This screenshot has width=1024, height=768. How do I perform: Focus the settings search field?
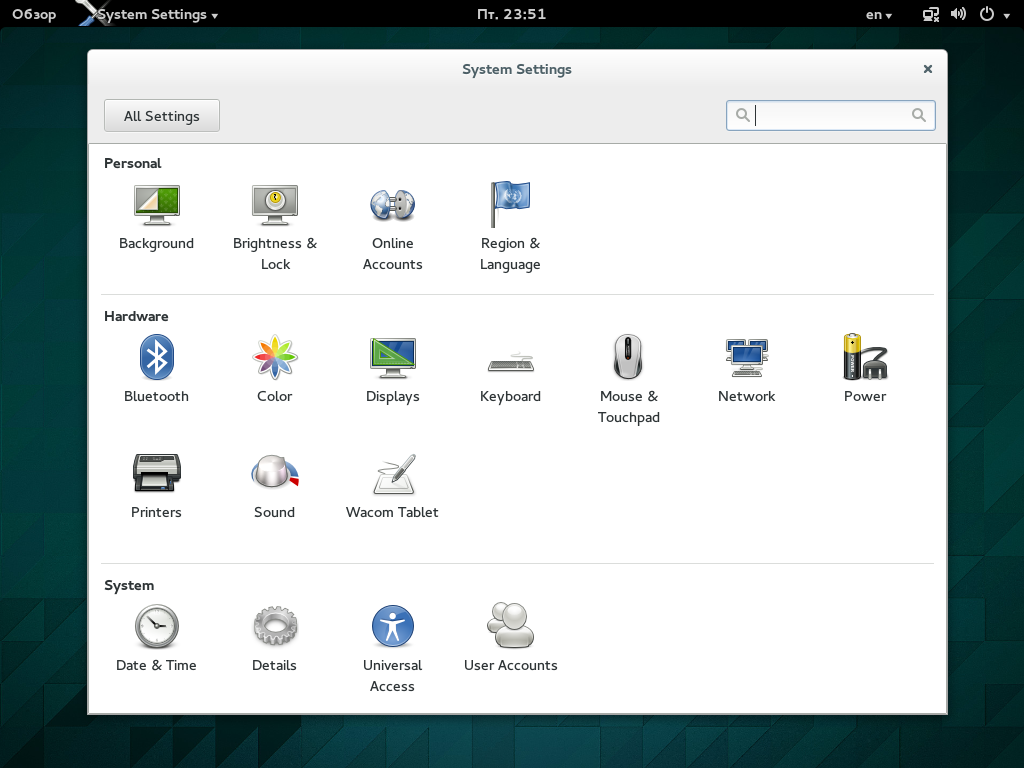pos(831,116)
